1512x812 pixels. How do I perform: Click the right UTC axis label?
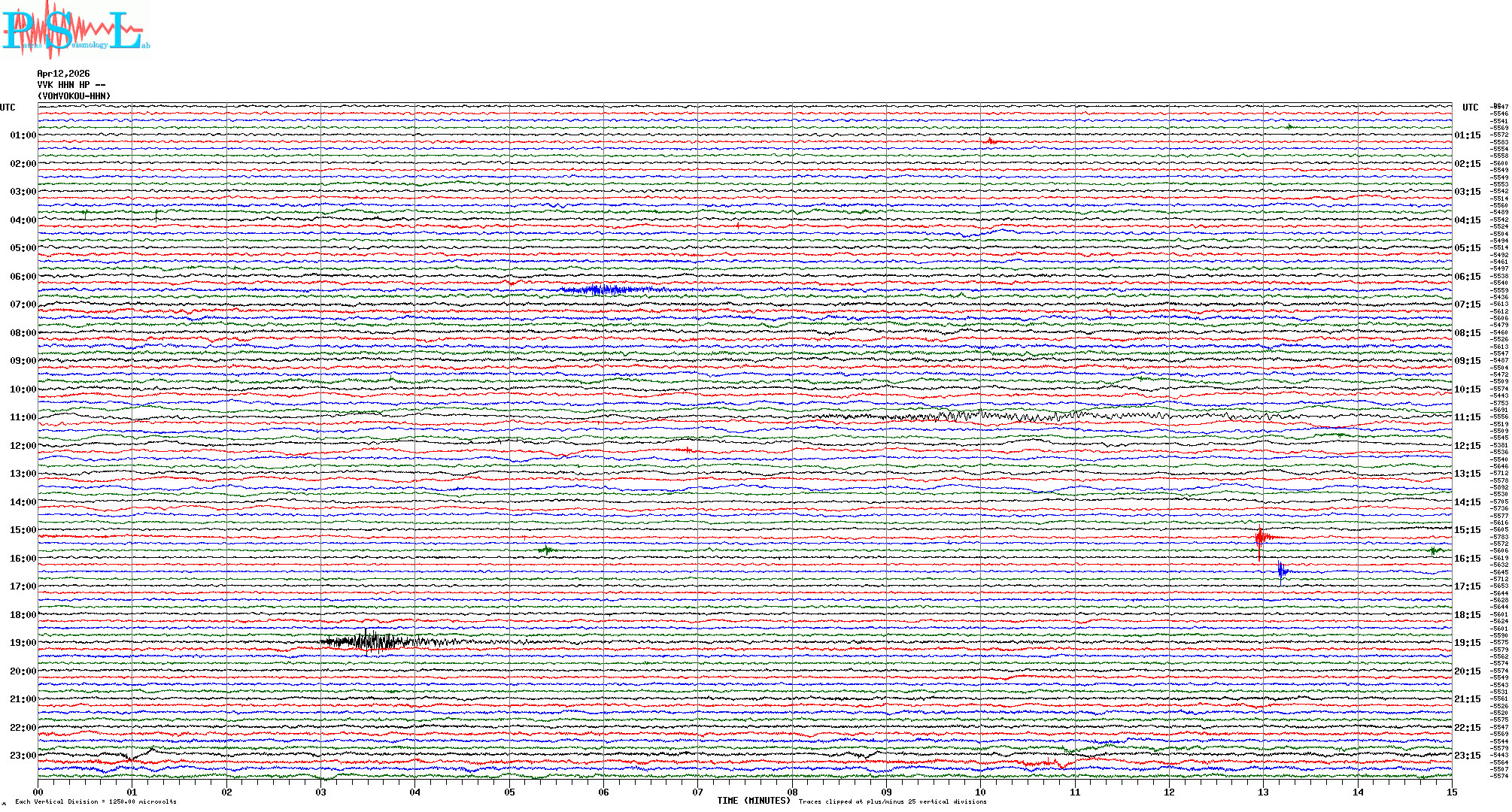click(1470, 108)
